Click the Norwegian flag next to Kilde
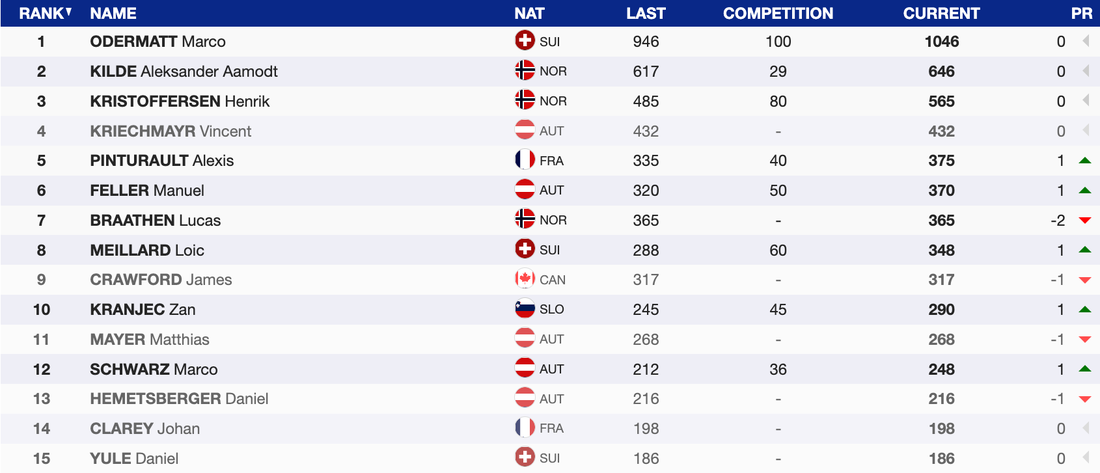1100x473 pixels. 524,71
